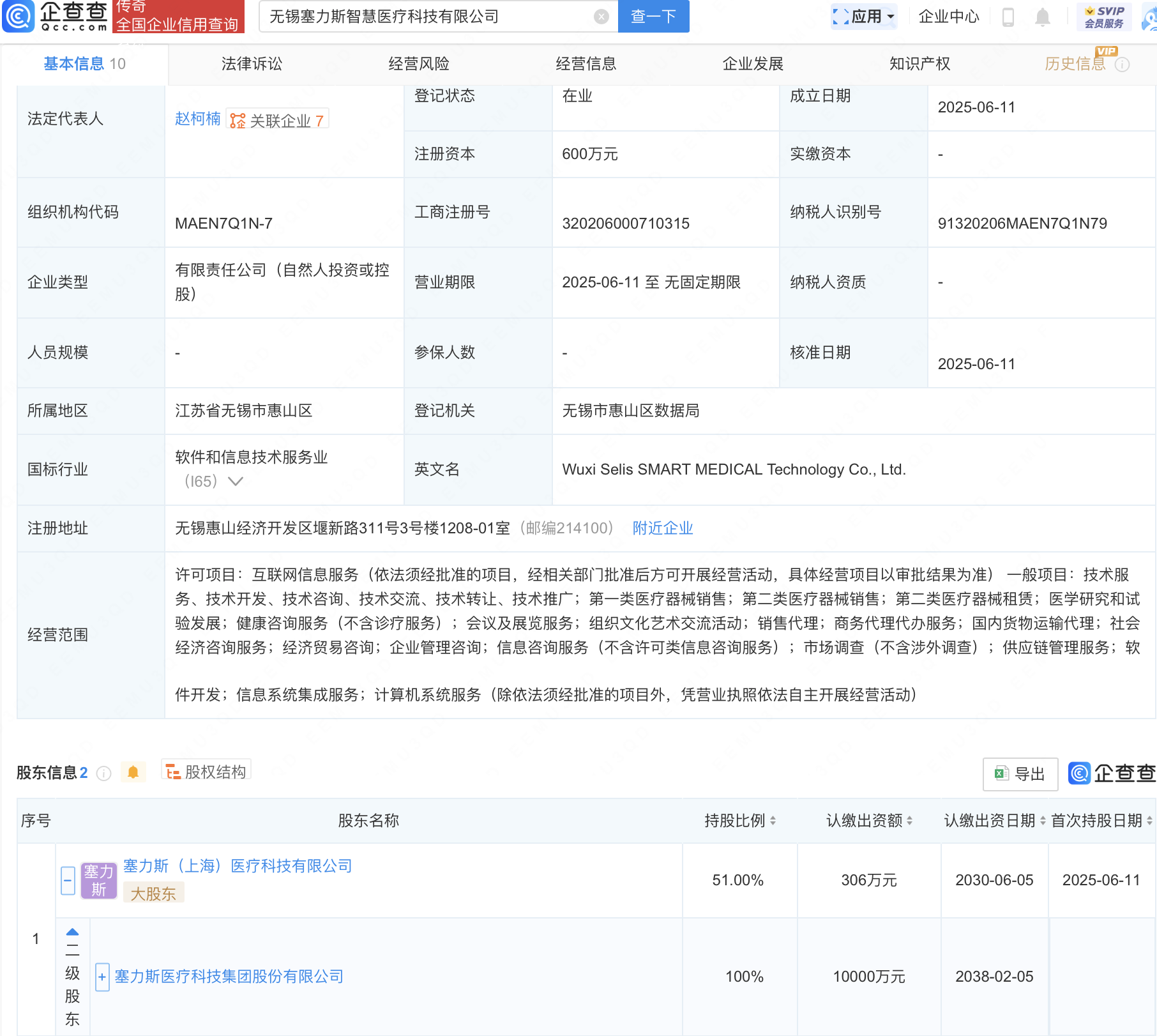
Task: Clear the search box with X icon
Action: 601,17
